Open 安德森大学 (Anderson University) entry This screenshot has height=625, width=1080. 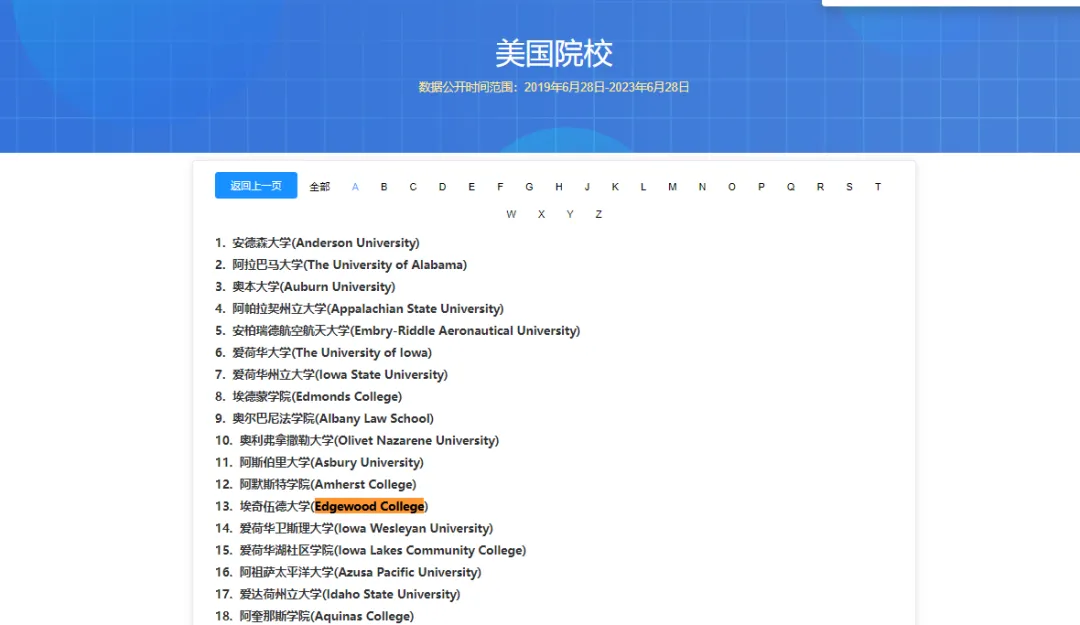(325, 243)
